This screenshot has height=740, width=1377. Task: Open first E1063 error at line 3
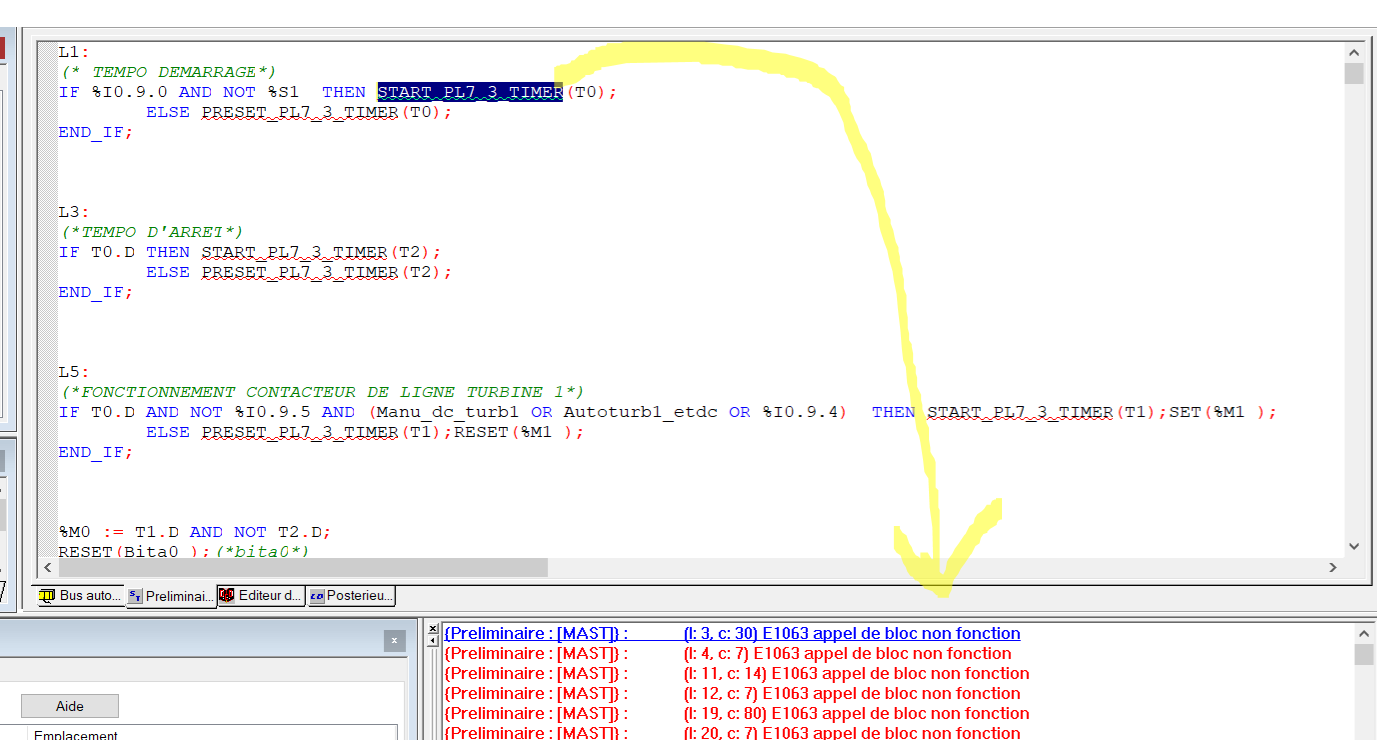point(732,634)
